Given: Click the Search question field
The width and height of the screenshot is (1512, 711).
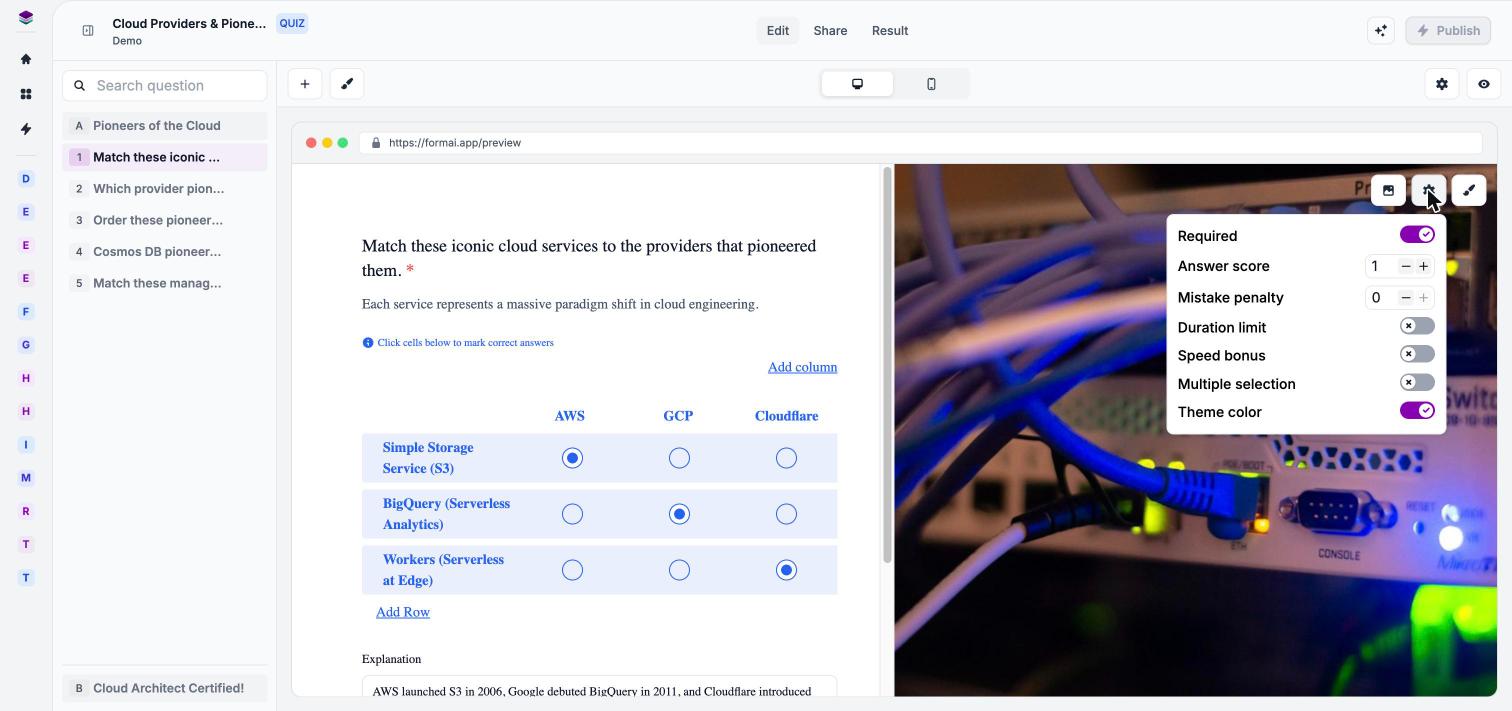Looking at the screenshot, I should (165, 86).
